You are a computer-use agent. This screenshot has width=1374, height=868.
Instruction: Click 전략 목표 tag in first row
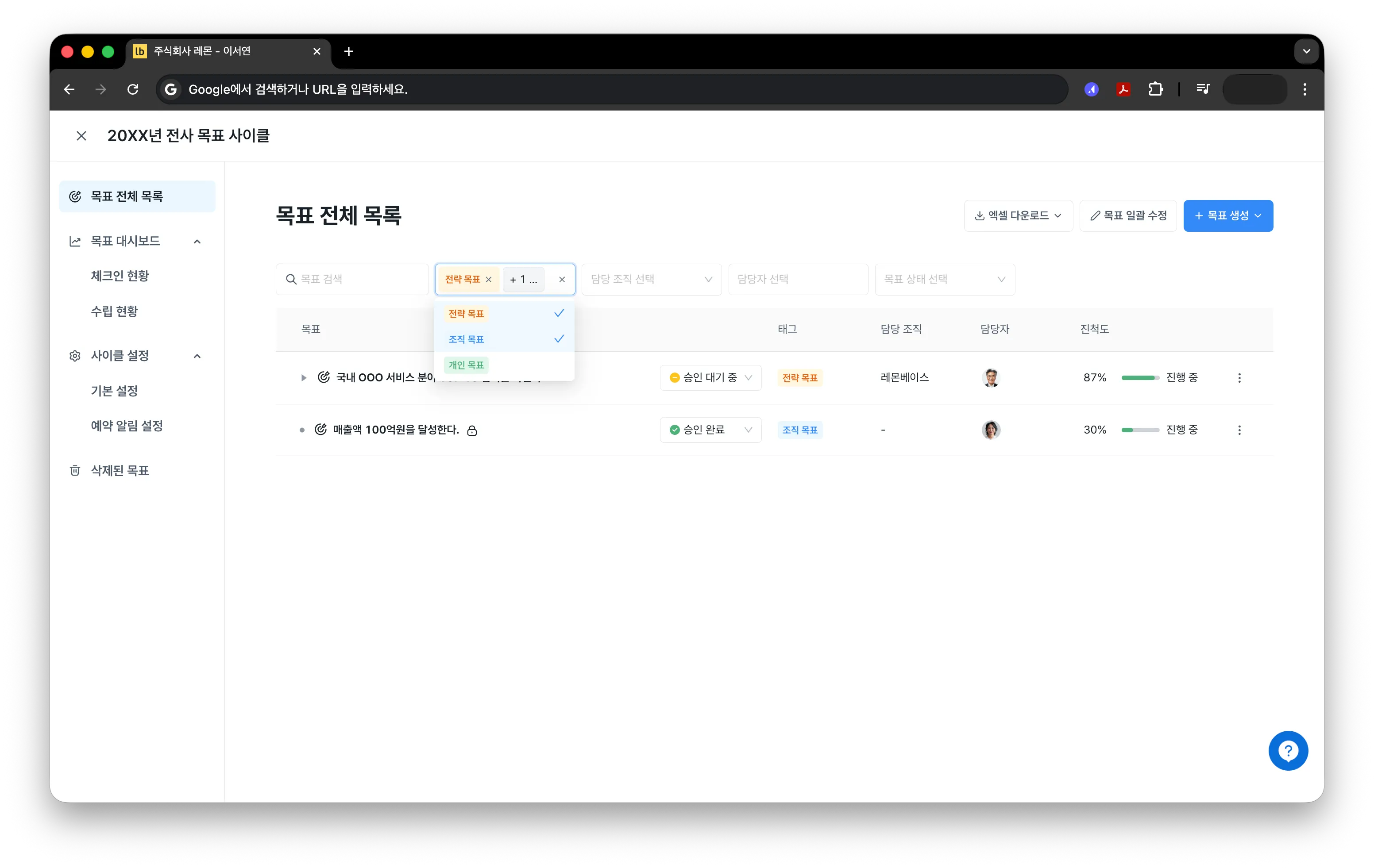coord(799,378)
